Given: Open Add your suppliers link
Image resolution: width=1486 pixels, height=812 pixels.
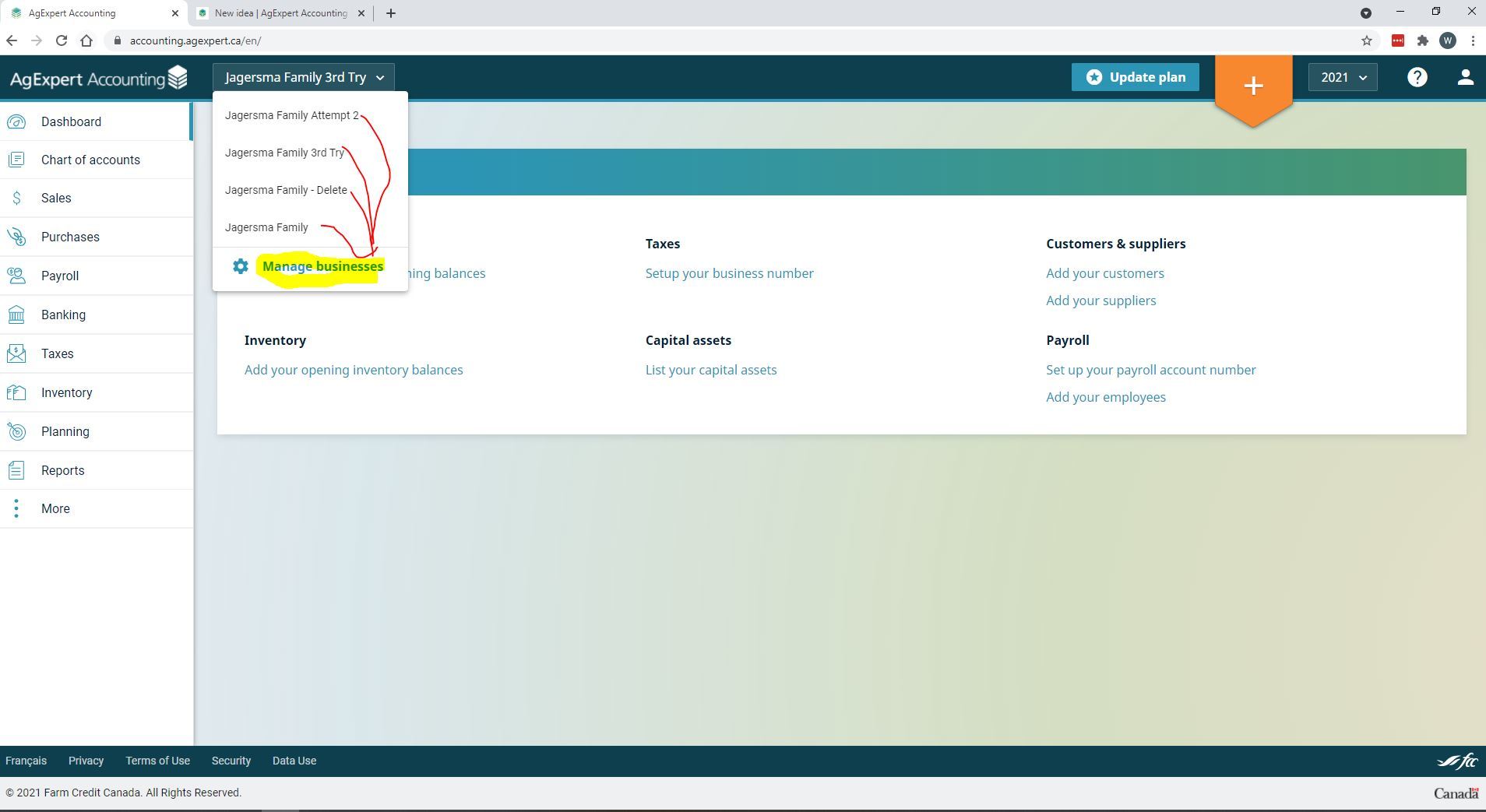Looking at the screenshot, I should pyautogui.click(x=1100, y=301).
